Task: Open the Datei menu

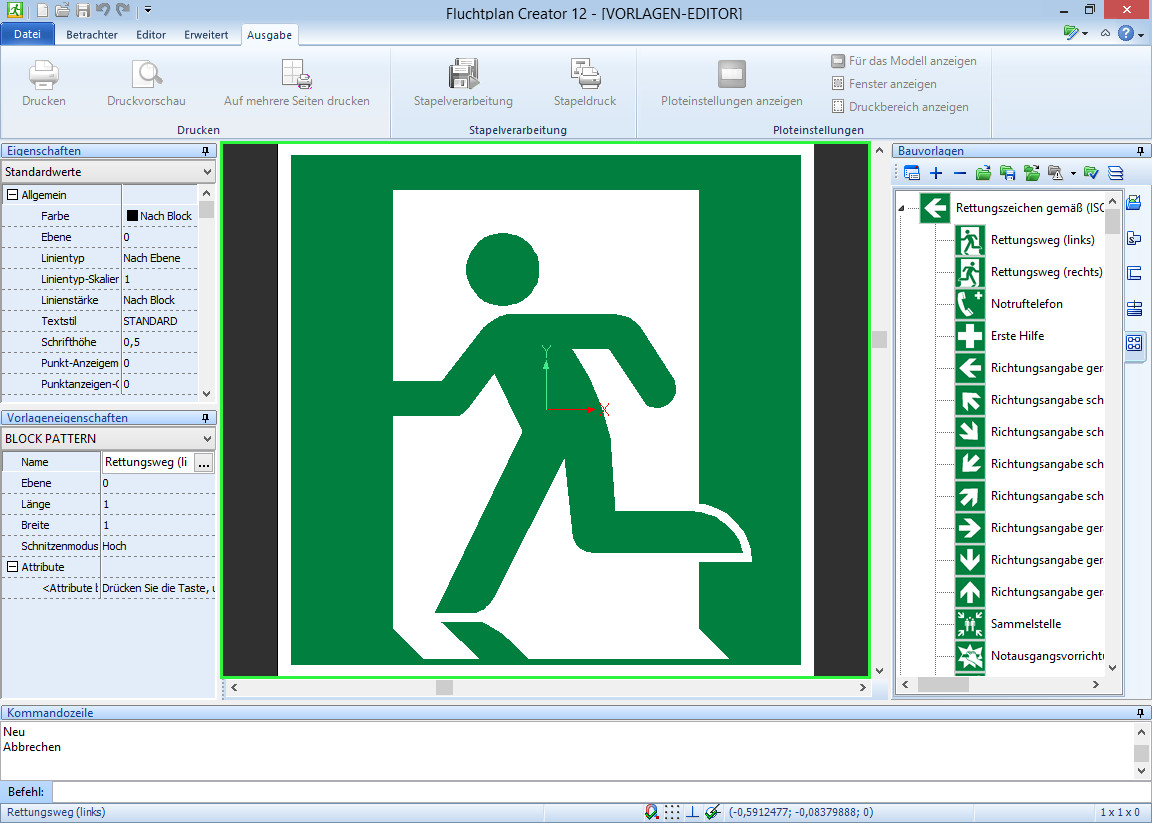Action: click(x=27, y=35)
